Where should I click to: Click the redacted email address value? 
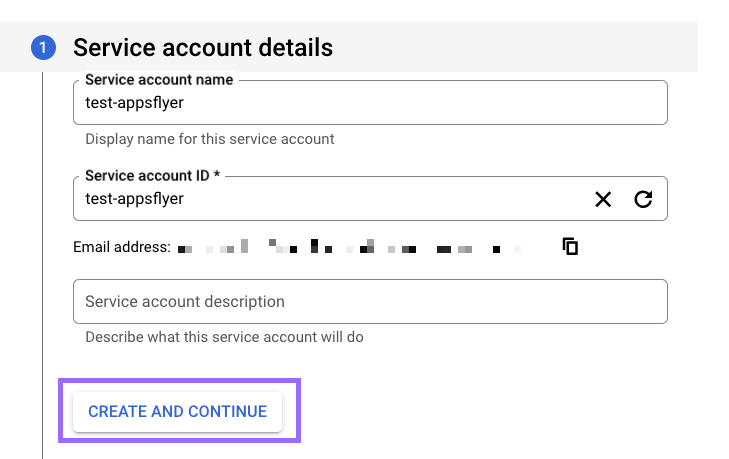(x=350, y=247)
